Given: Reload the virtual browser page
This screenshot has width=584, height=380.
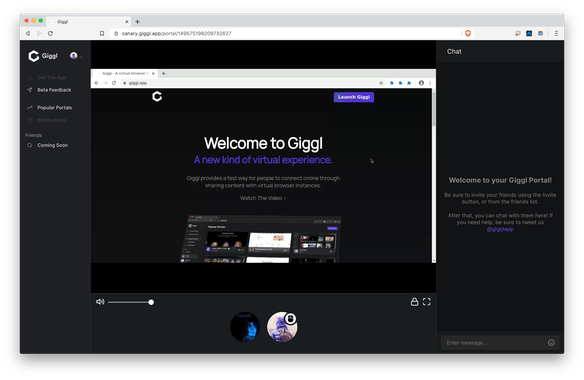Looking at the screenshot, I should coord(114,83).
